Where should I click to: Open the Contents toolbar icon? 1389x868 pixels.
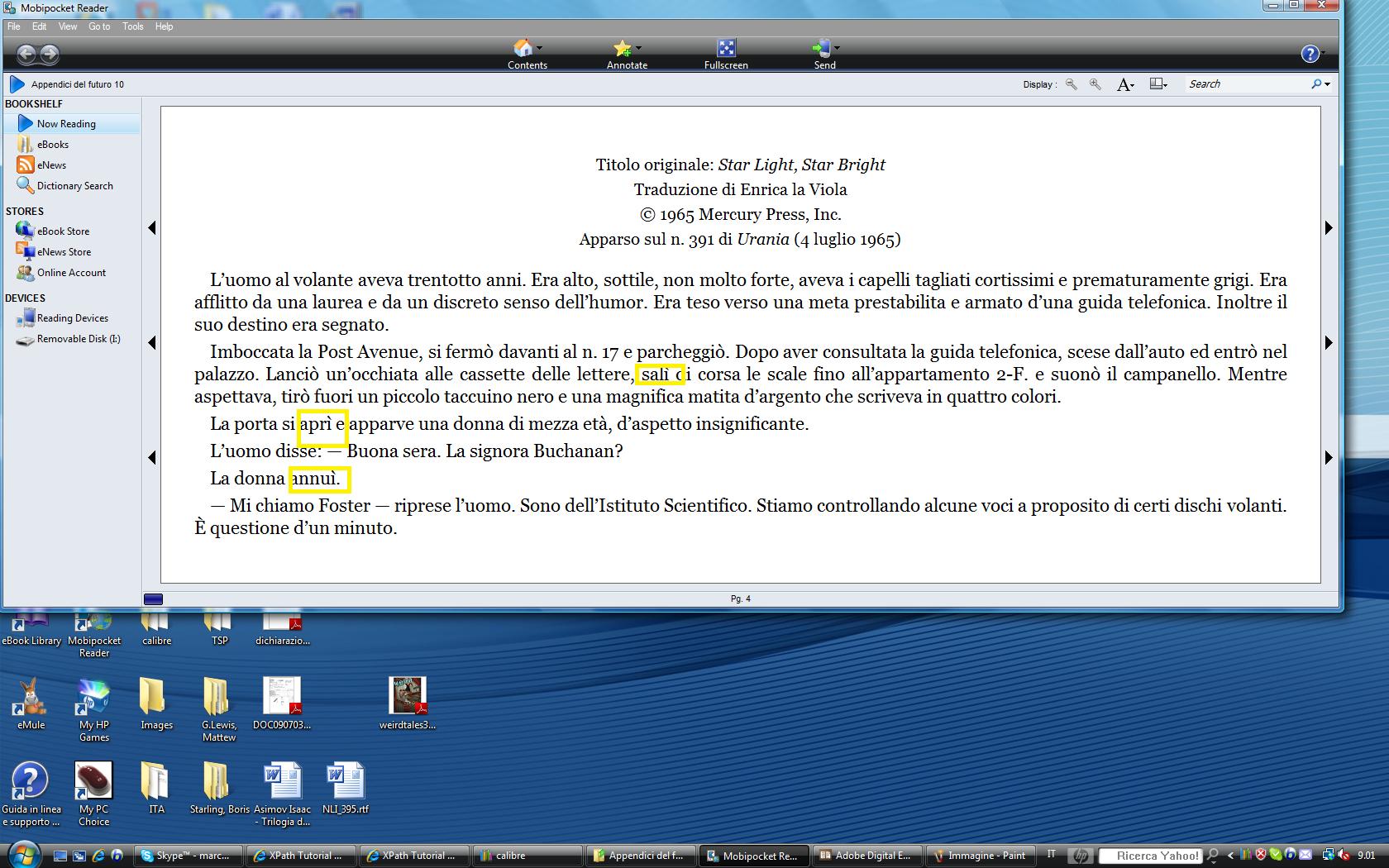(523, 48)
